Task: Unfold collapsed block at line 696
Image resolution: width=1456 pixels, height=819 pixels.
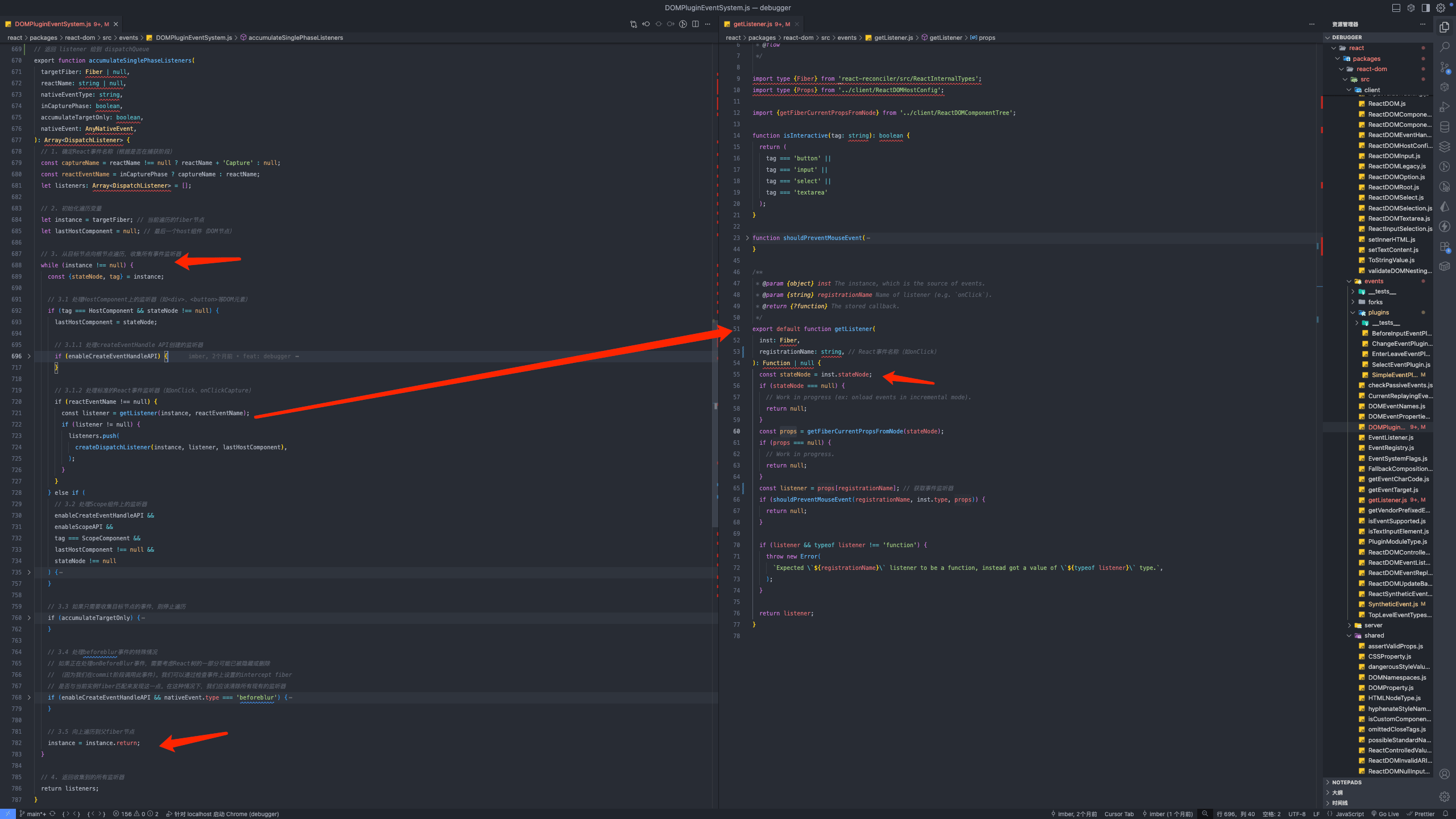Action: pos(29,357)
